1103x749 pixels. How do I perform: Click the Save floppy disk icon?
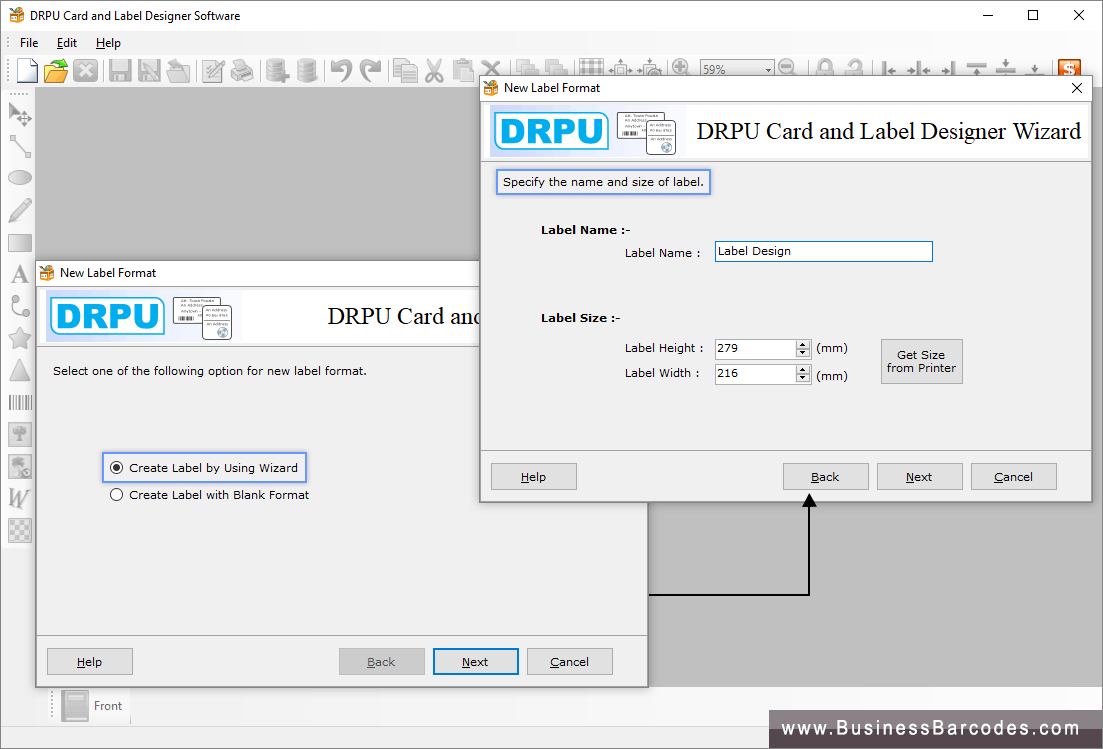[x=120, y=70]
